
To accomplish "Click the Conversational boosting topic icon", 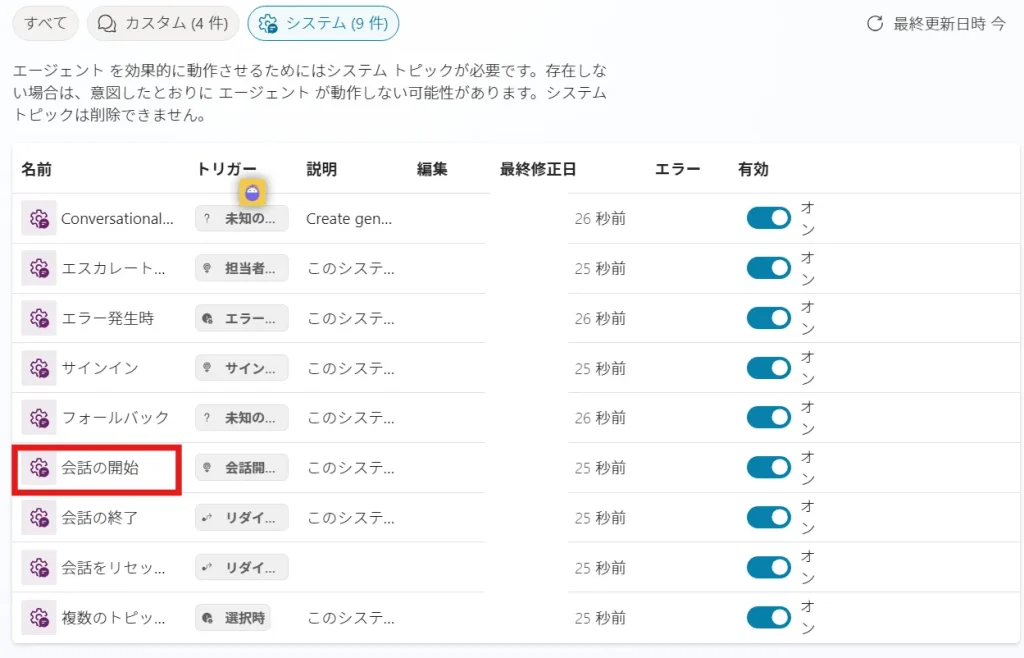I will point(39,219).
